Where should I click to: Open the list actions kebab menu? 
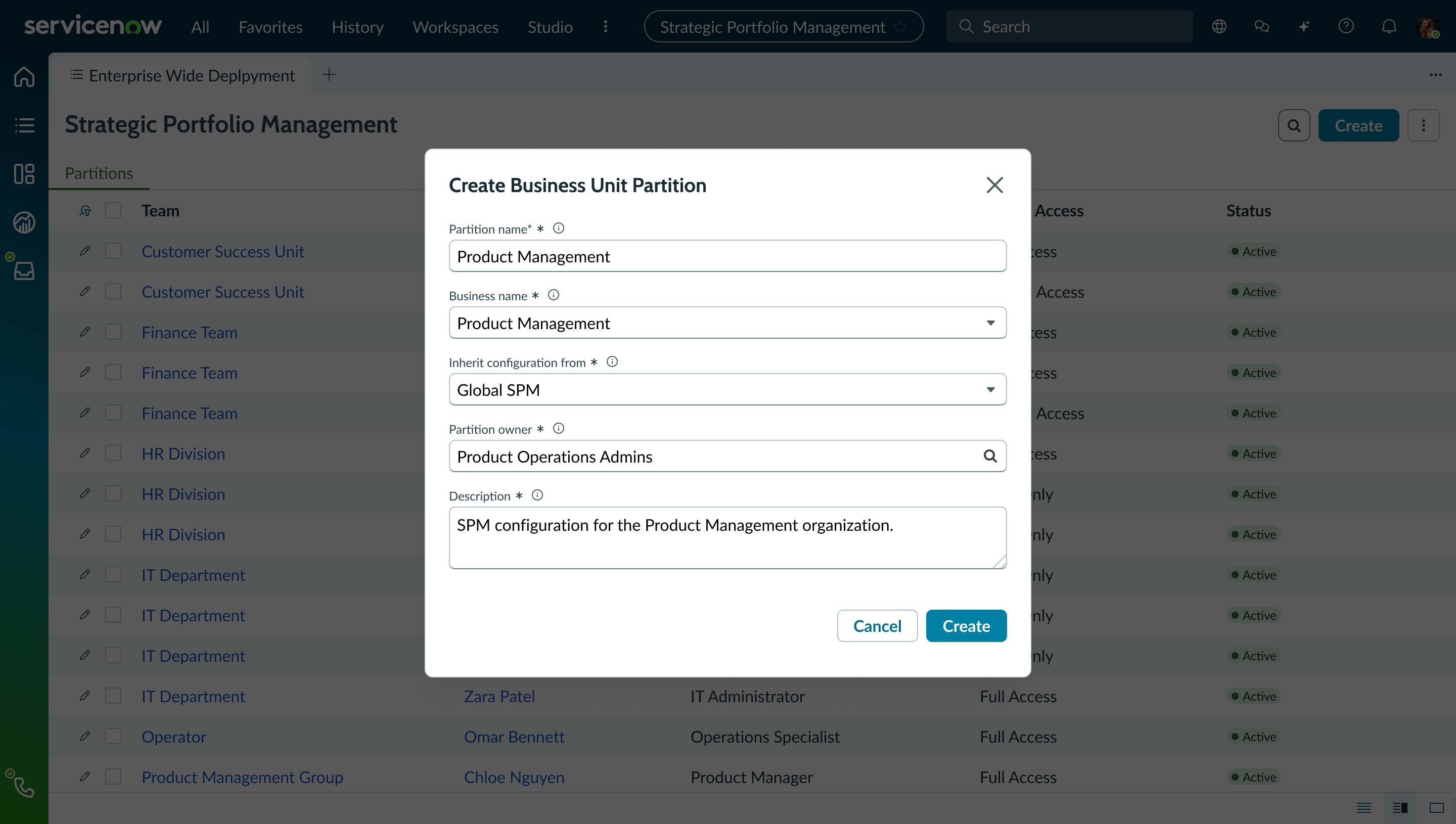click(x=1424, y=125)
